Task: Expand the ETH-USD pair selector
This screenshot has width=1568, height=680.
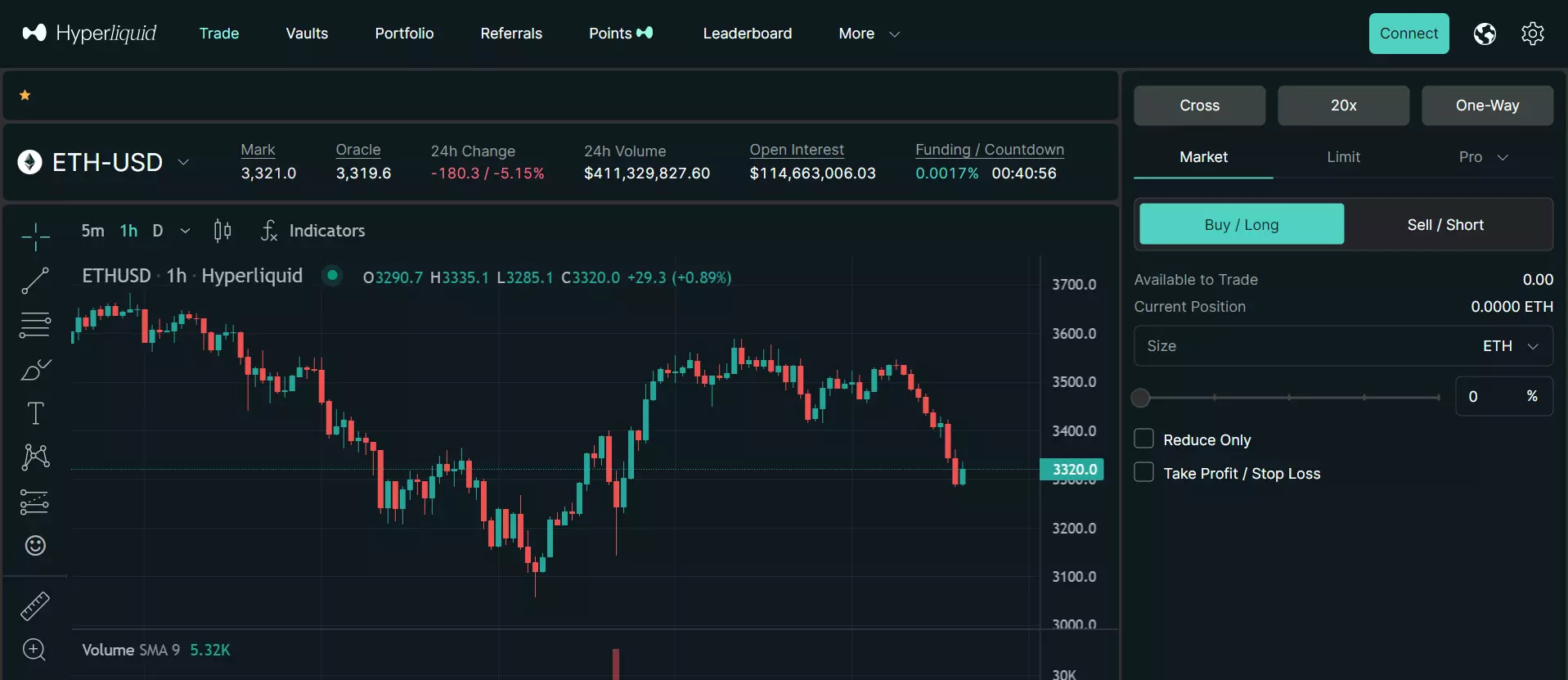Action: 183,162
